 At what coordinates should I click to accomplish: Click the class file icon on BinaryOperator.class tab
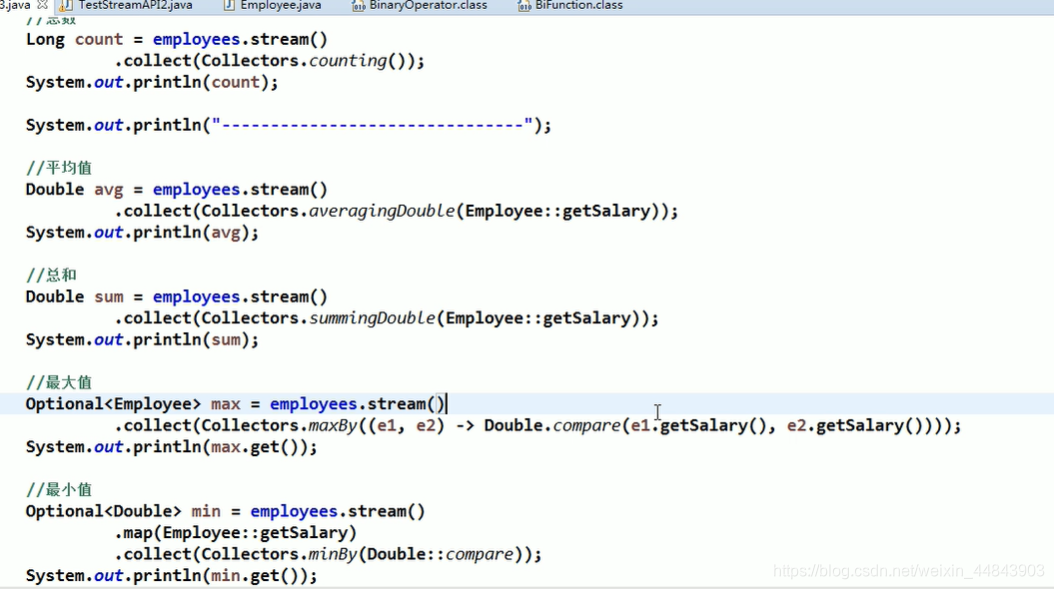358,6
